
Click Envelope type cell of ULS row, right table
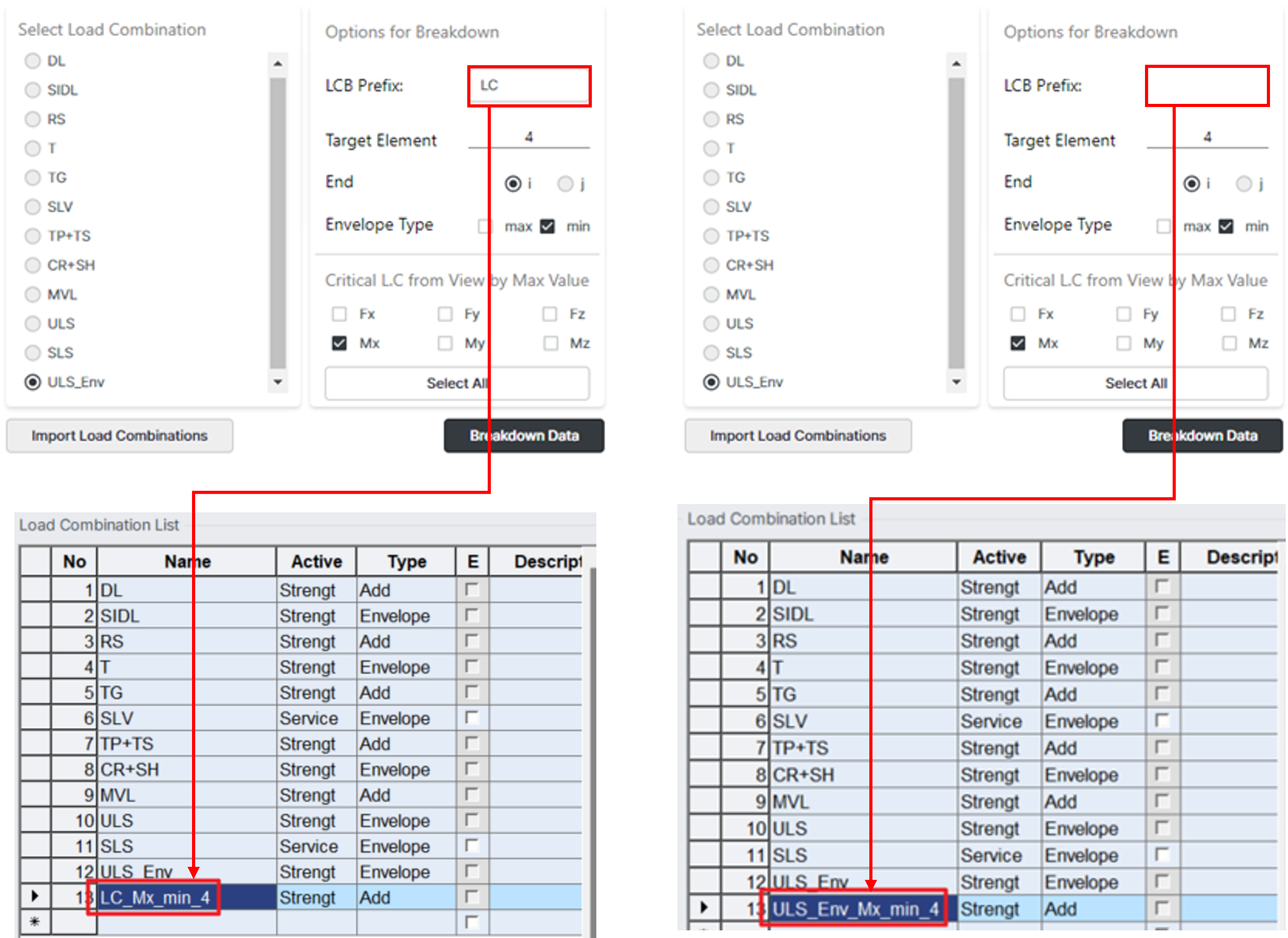[1093, 828]
